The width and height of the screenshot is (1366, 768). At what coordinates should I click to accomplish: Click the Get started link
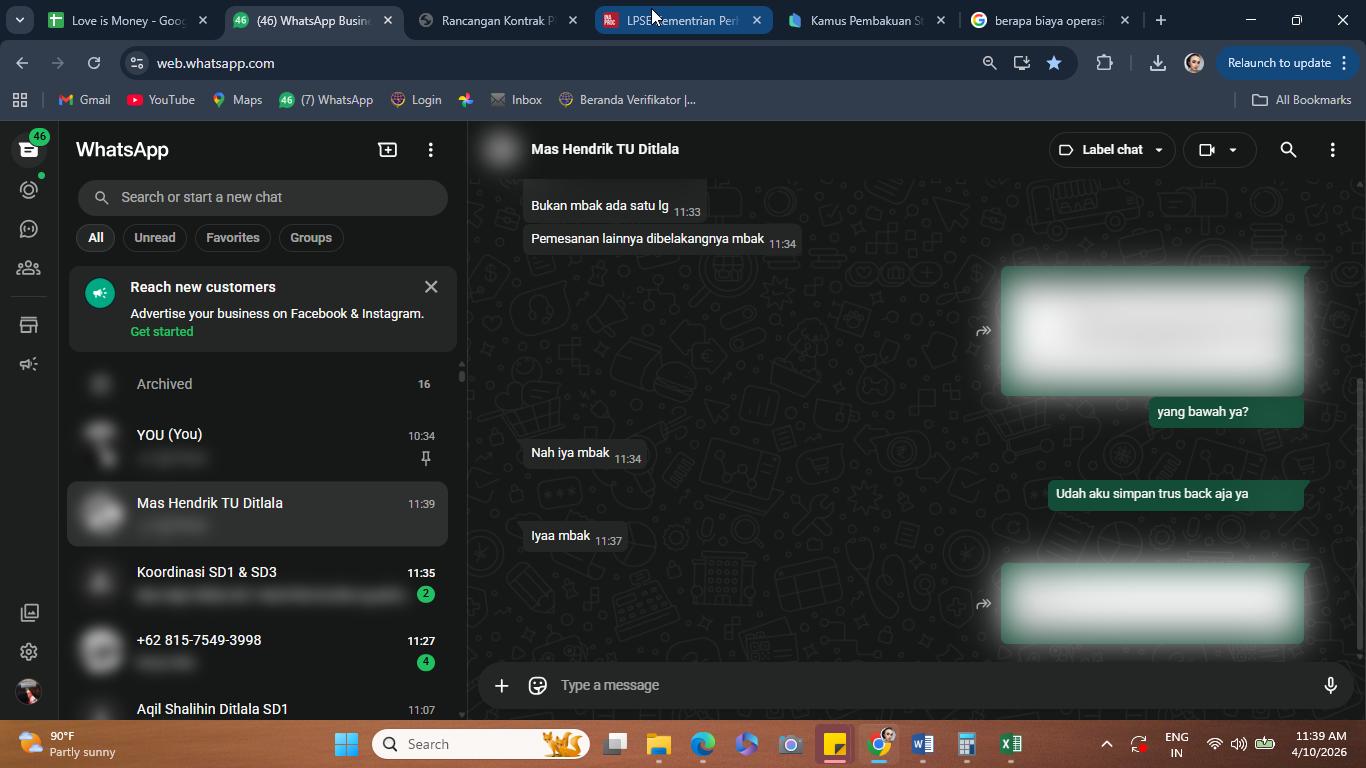coord(162,332)
